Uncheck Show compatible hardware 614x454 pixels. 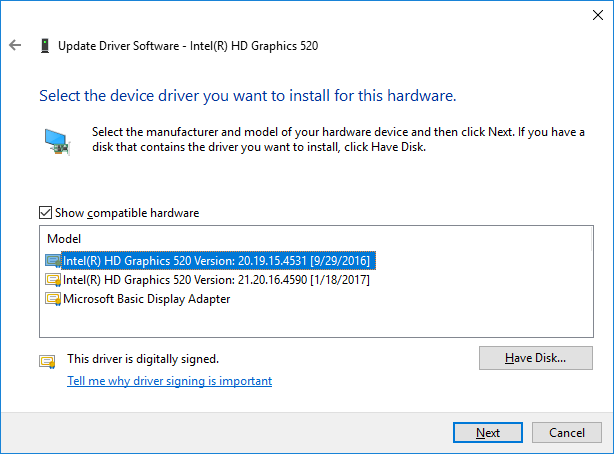click(x=45, y=213)
